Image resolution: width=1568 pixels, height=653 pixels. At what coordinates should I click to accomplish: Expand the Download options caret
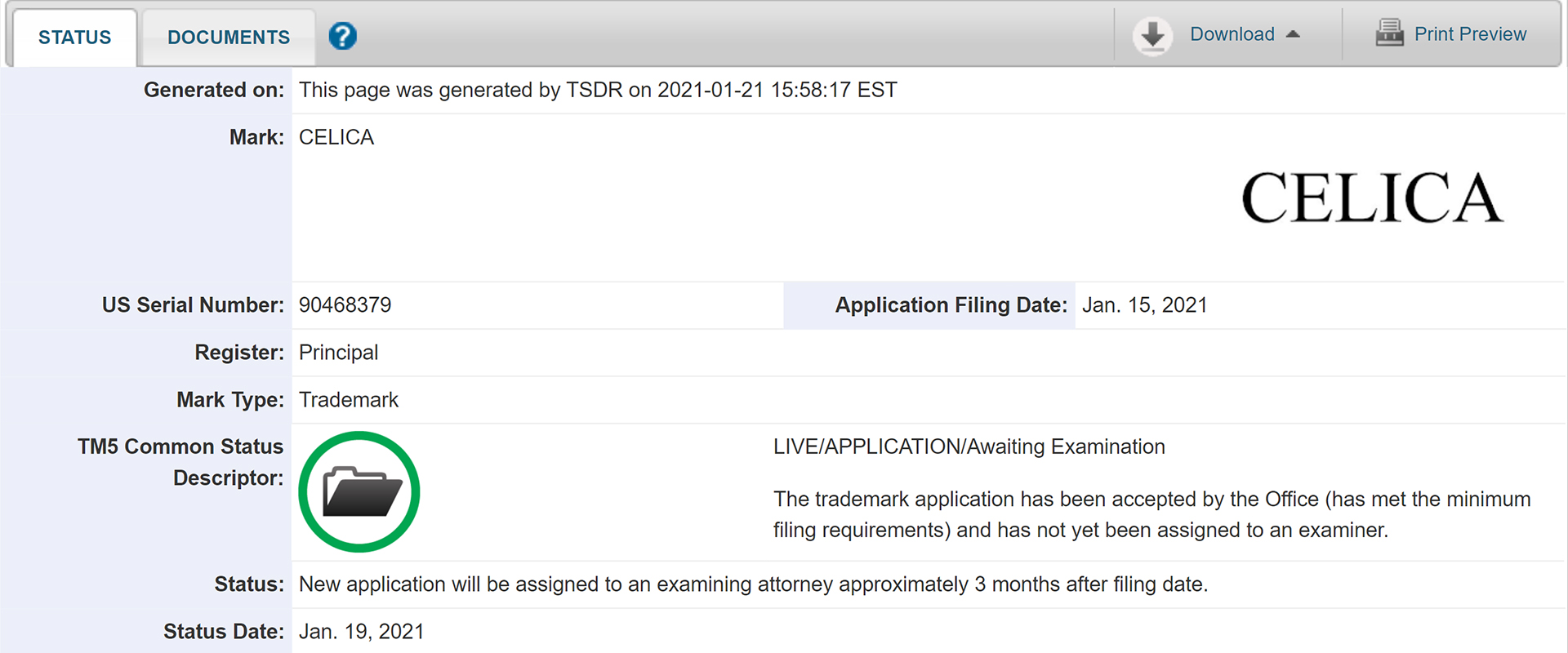1293,34
